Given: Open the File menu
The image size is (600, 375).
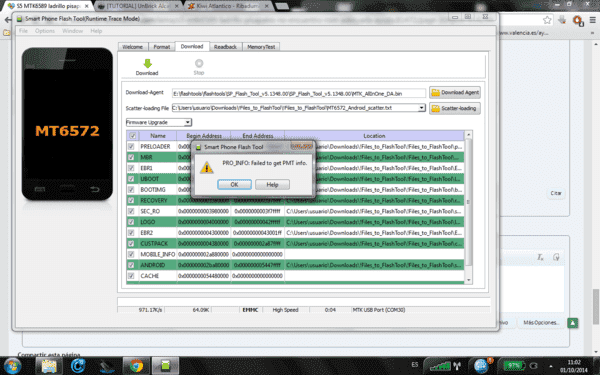Looking at the screenshot, I should point(23,31).
